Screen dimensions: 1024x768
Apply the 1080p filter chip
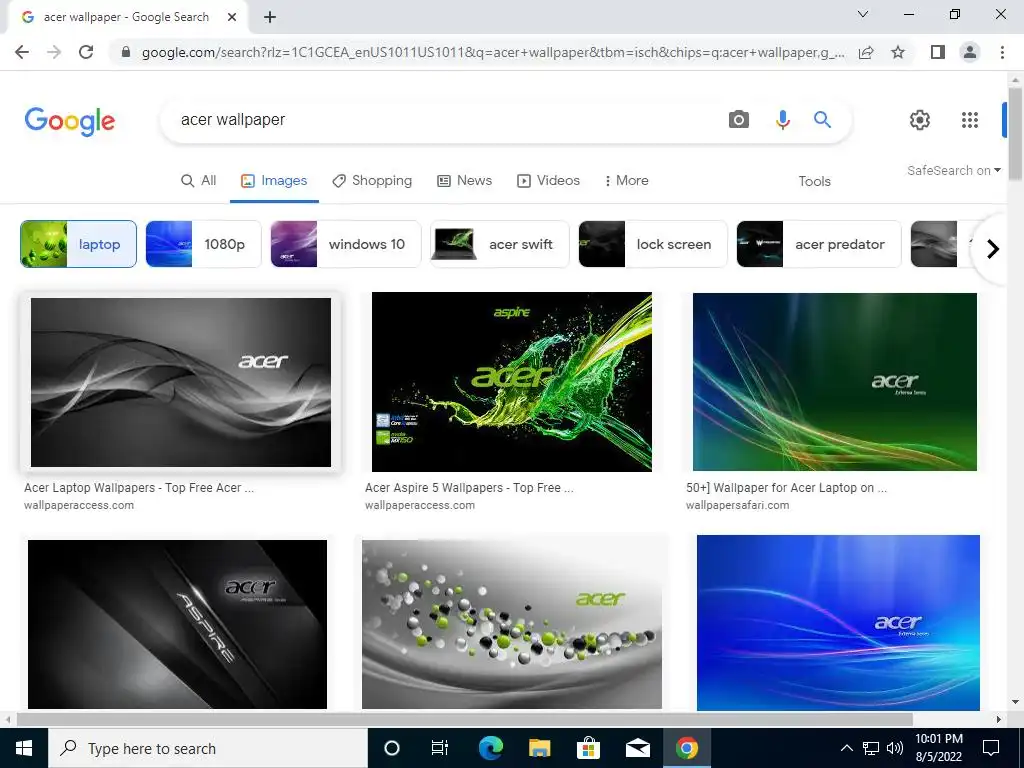click(x=203, y=244)
